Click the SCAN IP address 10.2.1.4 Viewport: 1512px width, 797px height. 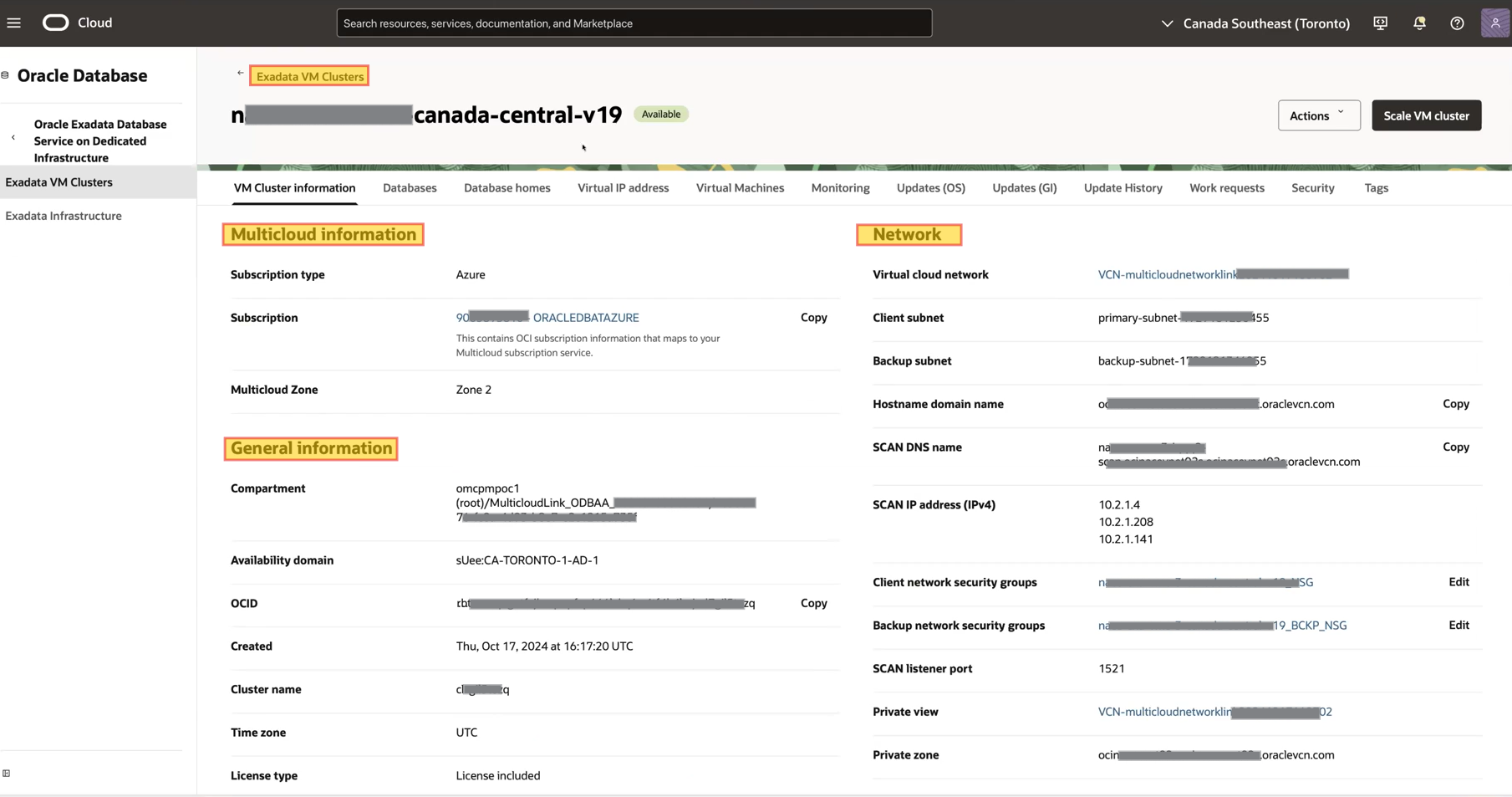tap(1119, 505)
